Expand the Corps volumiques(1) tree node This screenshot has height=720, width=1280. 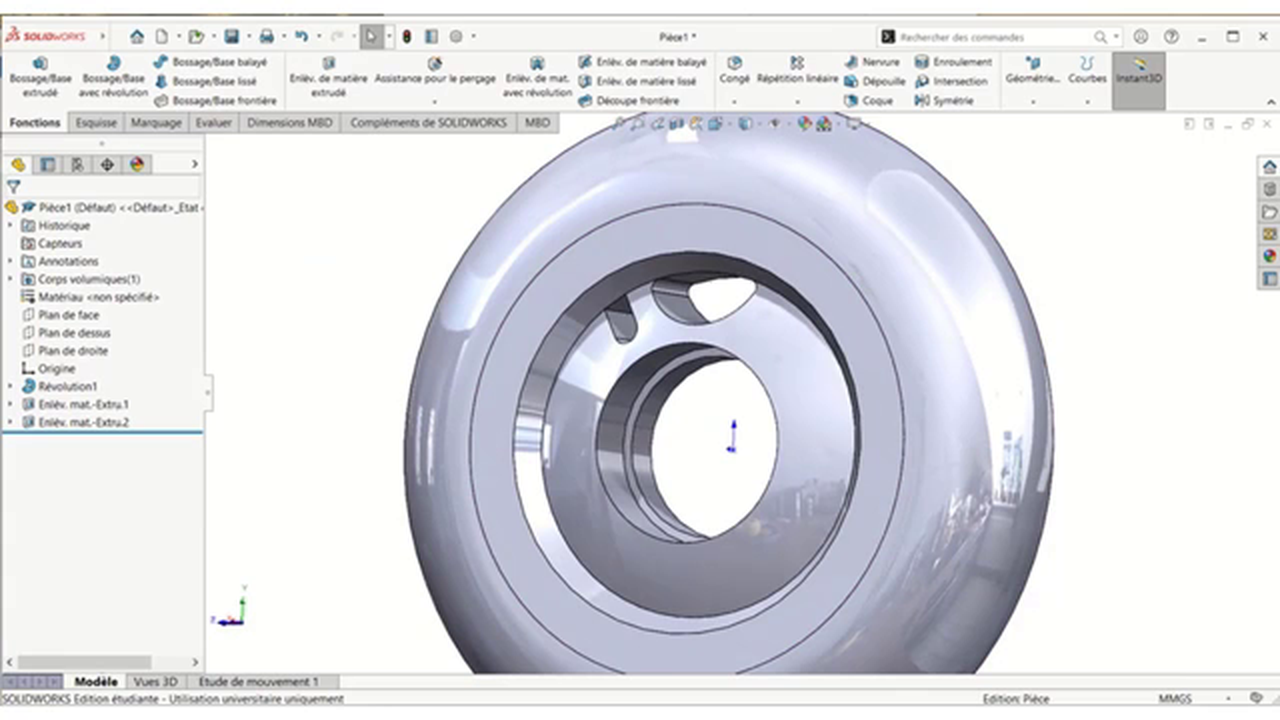click(x=10, y=279)
